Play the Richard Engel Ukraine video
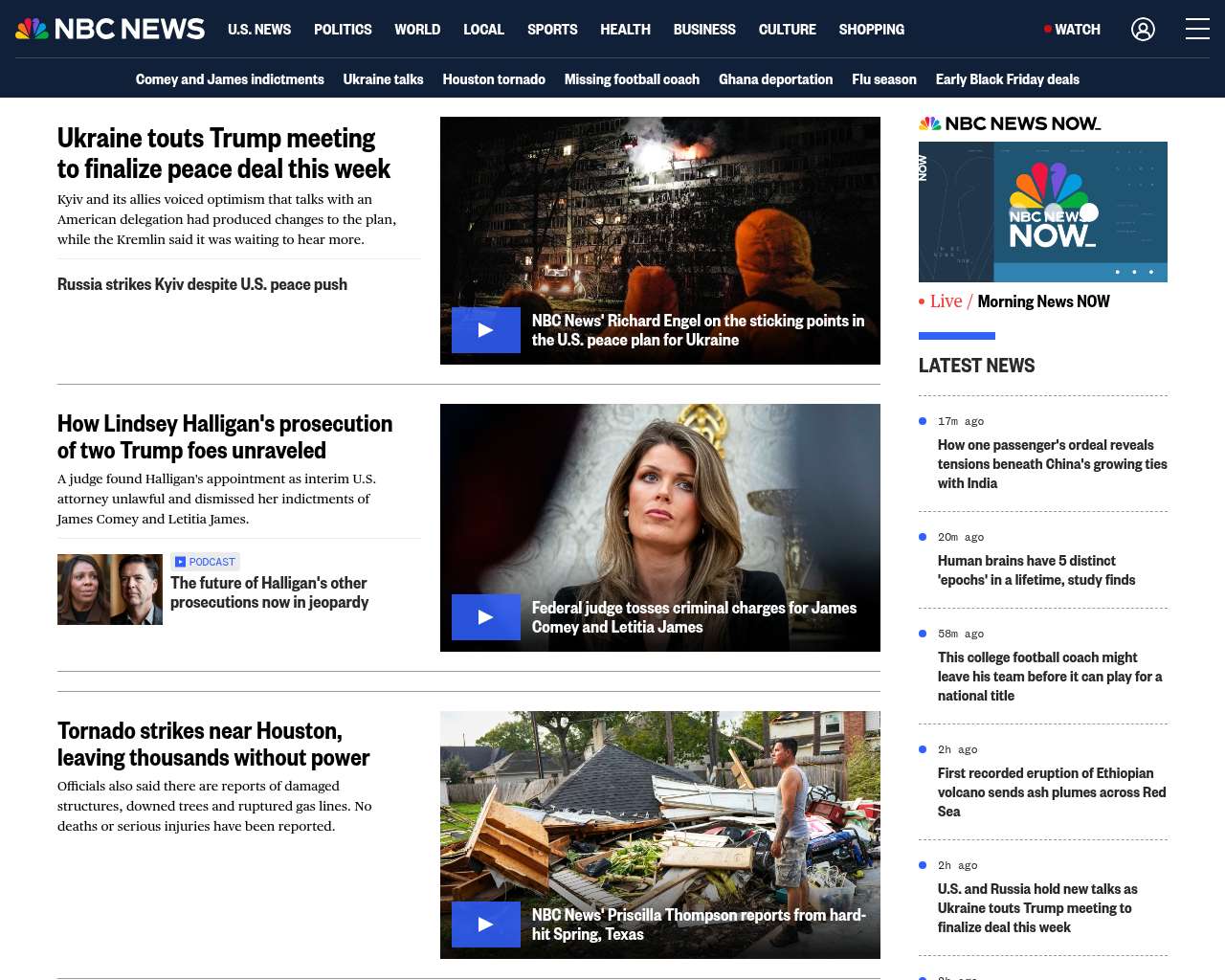The width and height of the screenshot is (1225, 980). click(x=486, y=330)
